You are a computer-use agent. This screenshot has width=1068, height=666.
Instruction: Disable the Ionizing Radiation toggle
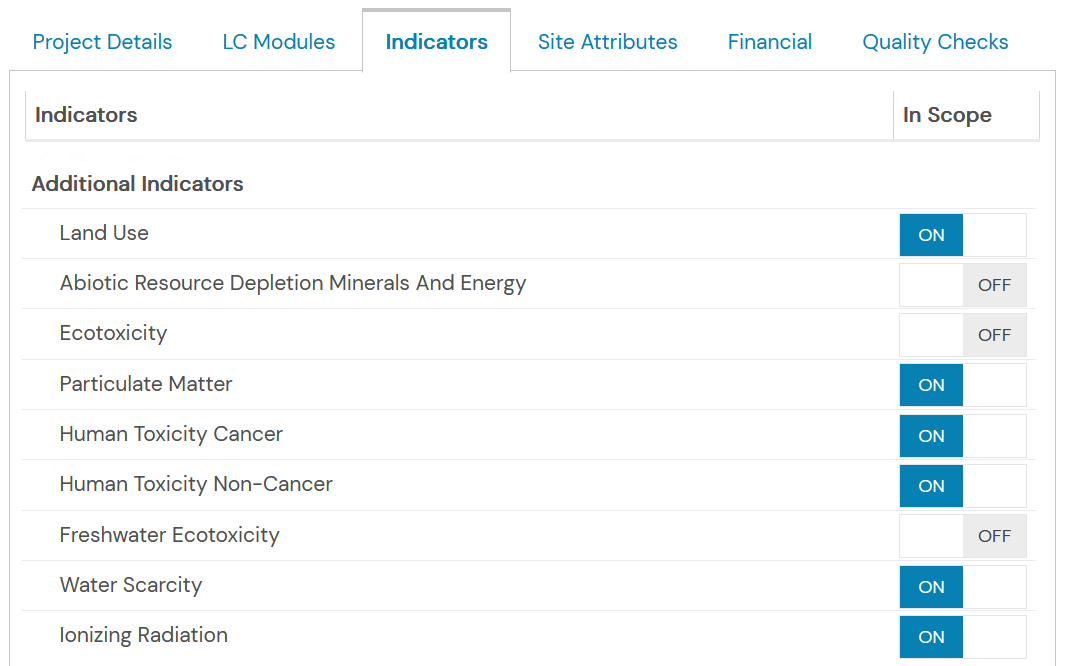962,637
